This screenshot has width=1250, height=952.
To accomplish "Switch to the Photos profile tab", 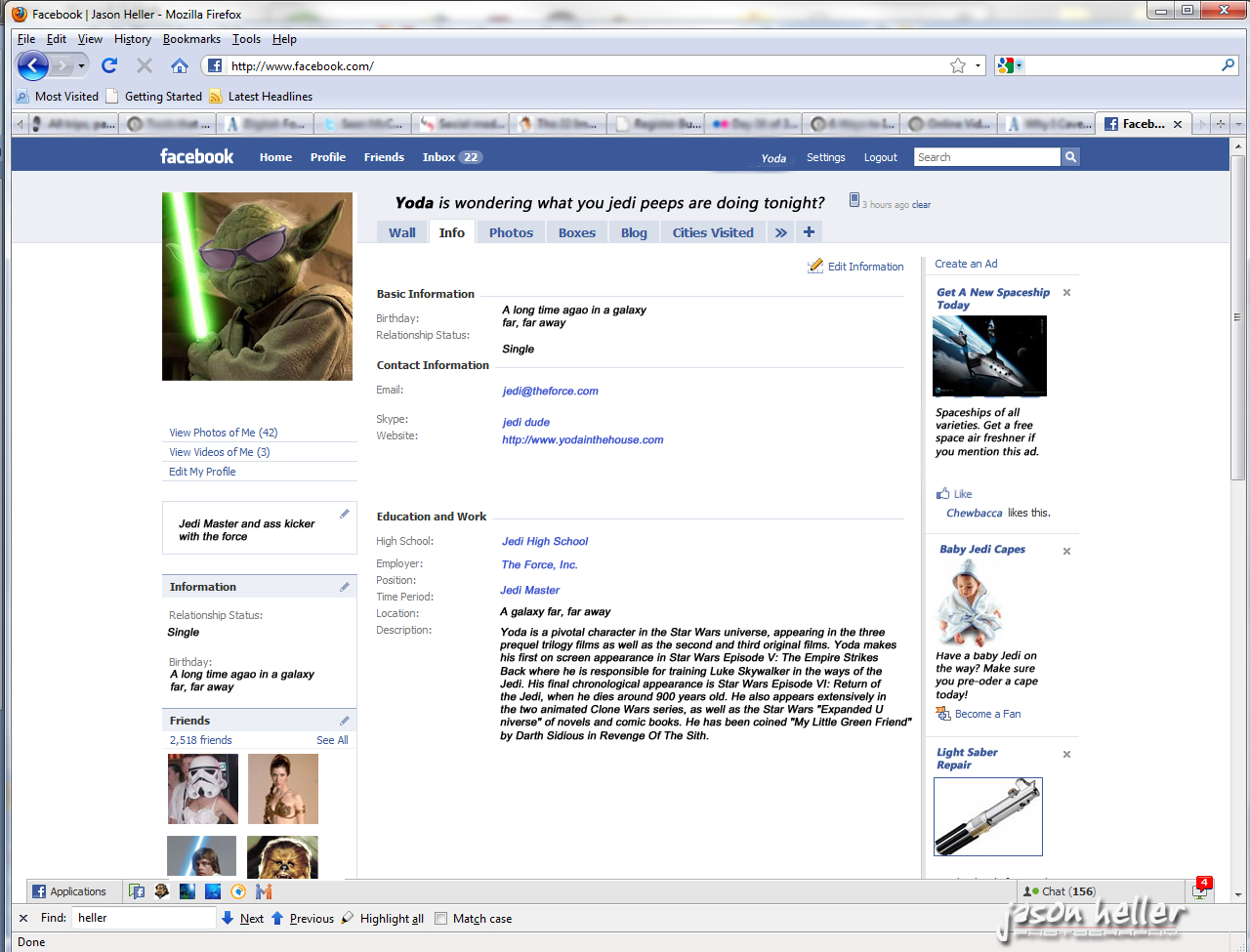I will pyautogui.click(x=511, y=232).
